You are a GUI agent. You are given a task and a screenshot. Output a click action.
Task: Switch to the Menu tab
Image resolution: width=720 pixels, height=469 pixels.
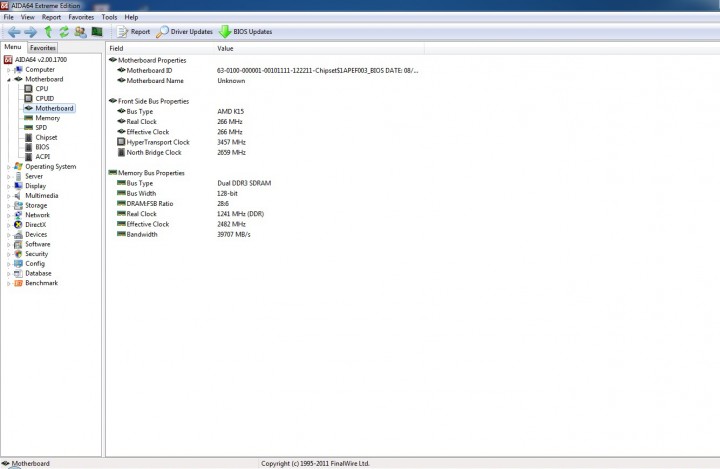(13, 47)
